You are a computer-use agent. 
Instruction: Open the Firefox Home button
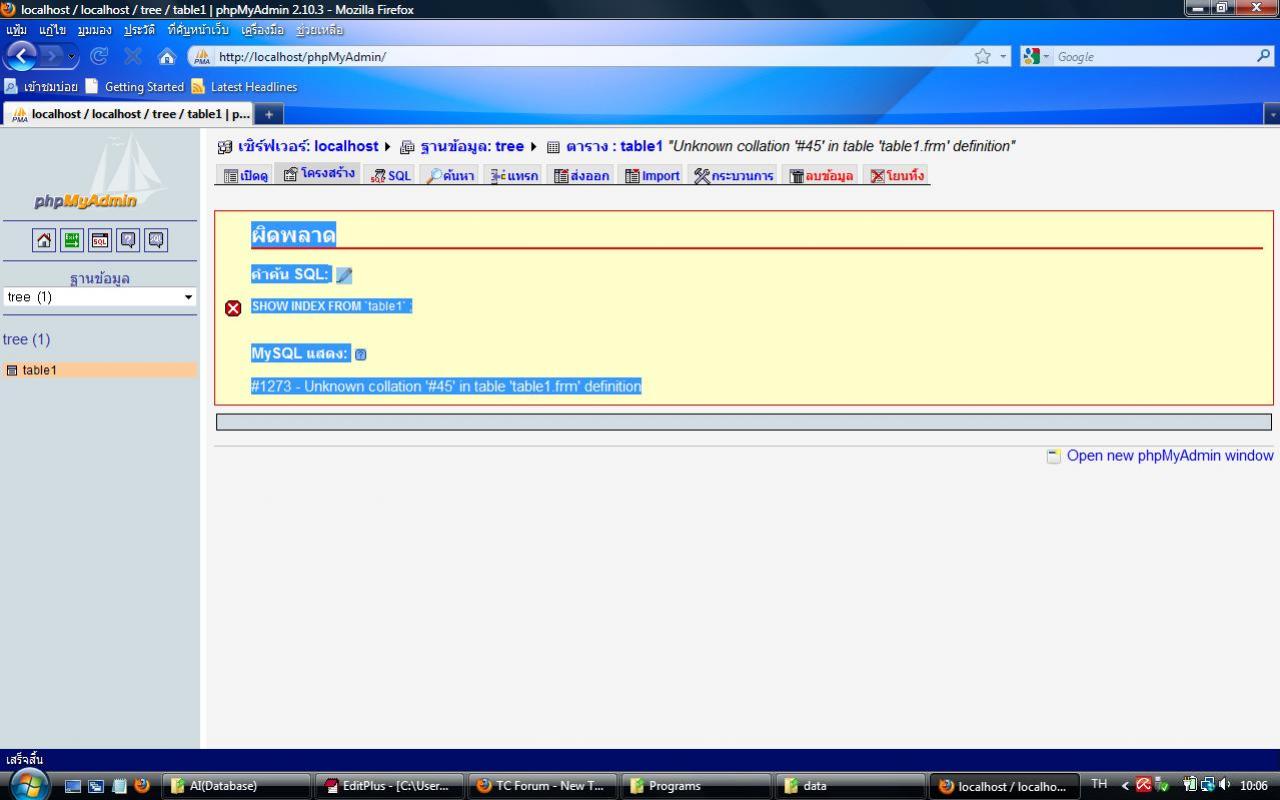click(x=167, y=57)
